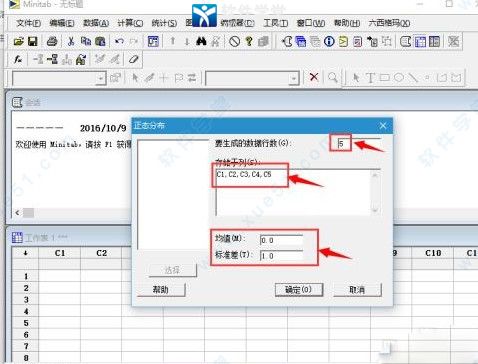
Task: Open the 六西格玛 menu
Action: pos(389,23)
